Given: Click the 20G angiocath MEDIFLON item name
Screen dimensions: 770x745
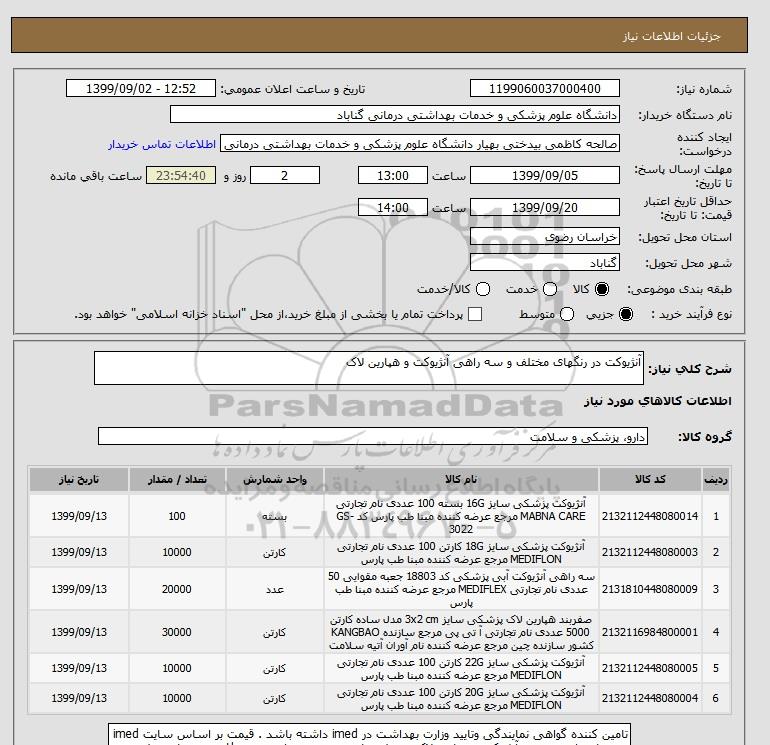Looking at the screenshot, I should pos(461,698).
